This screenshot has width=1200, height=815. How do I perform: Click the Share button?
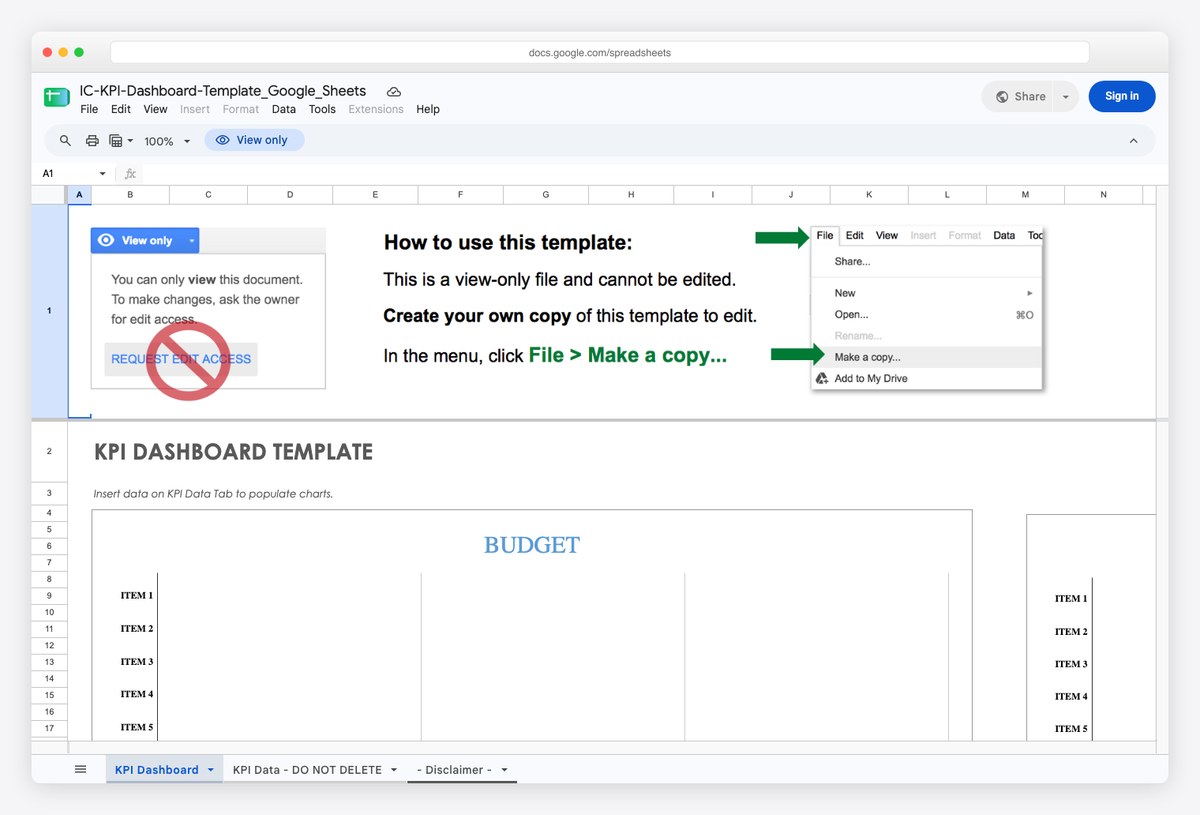coord(1019,97)
